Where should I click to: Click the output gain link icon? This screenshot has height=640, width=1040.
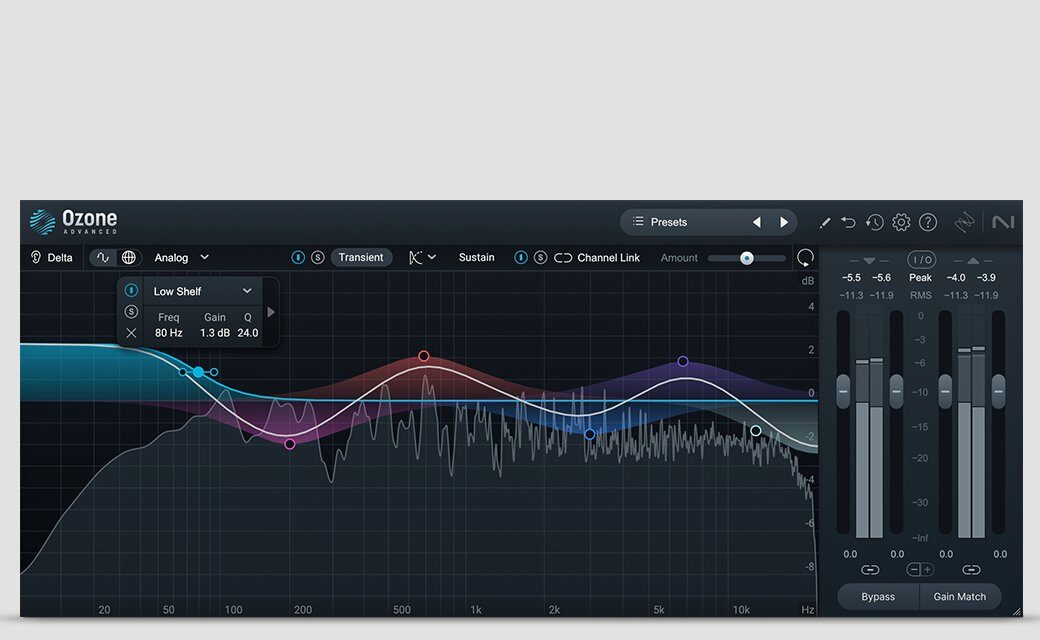971,570
